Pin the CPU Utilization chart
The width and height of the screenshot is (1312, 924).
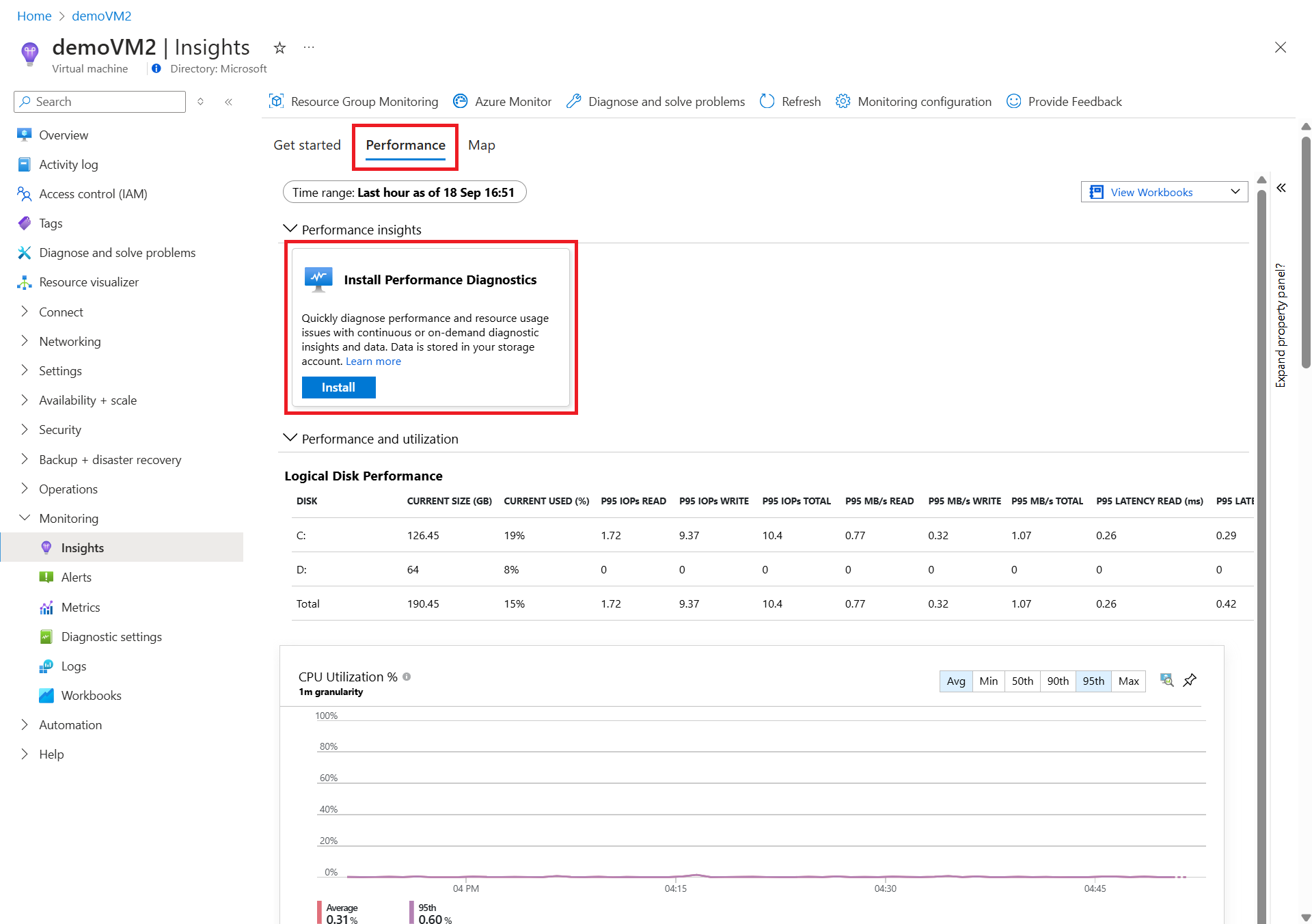tap(1190, 680)
